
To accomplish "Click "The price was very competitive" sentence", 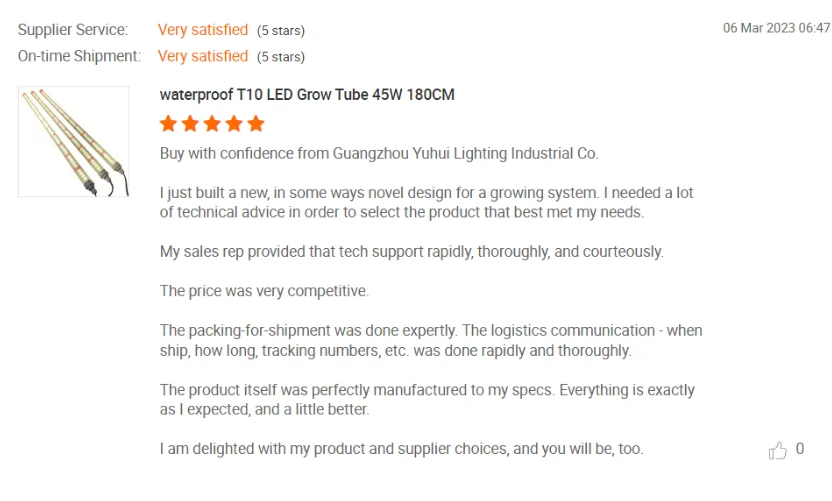I will [264, 291].
